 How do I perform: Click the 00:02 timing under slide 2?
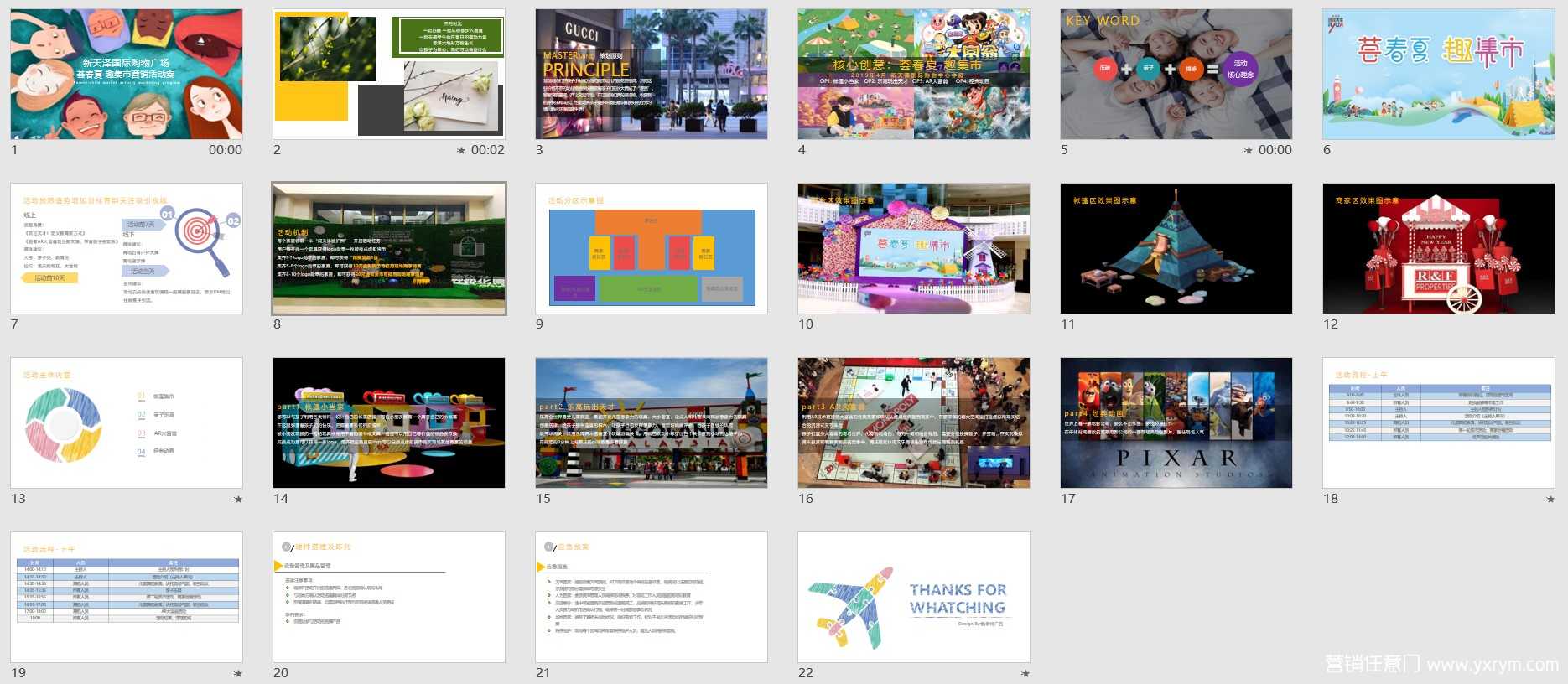[x=488, y=150]
